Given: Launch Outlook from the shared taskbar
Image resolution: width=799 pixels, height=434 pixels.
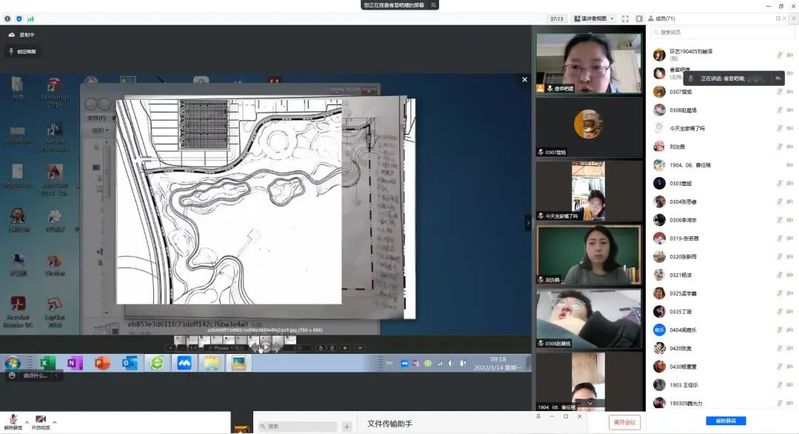Looking at the screenshot, I should click(129, 364).
